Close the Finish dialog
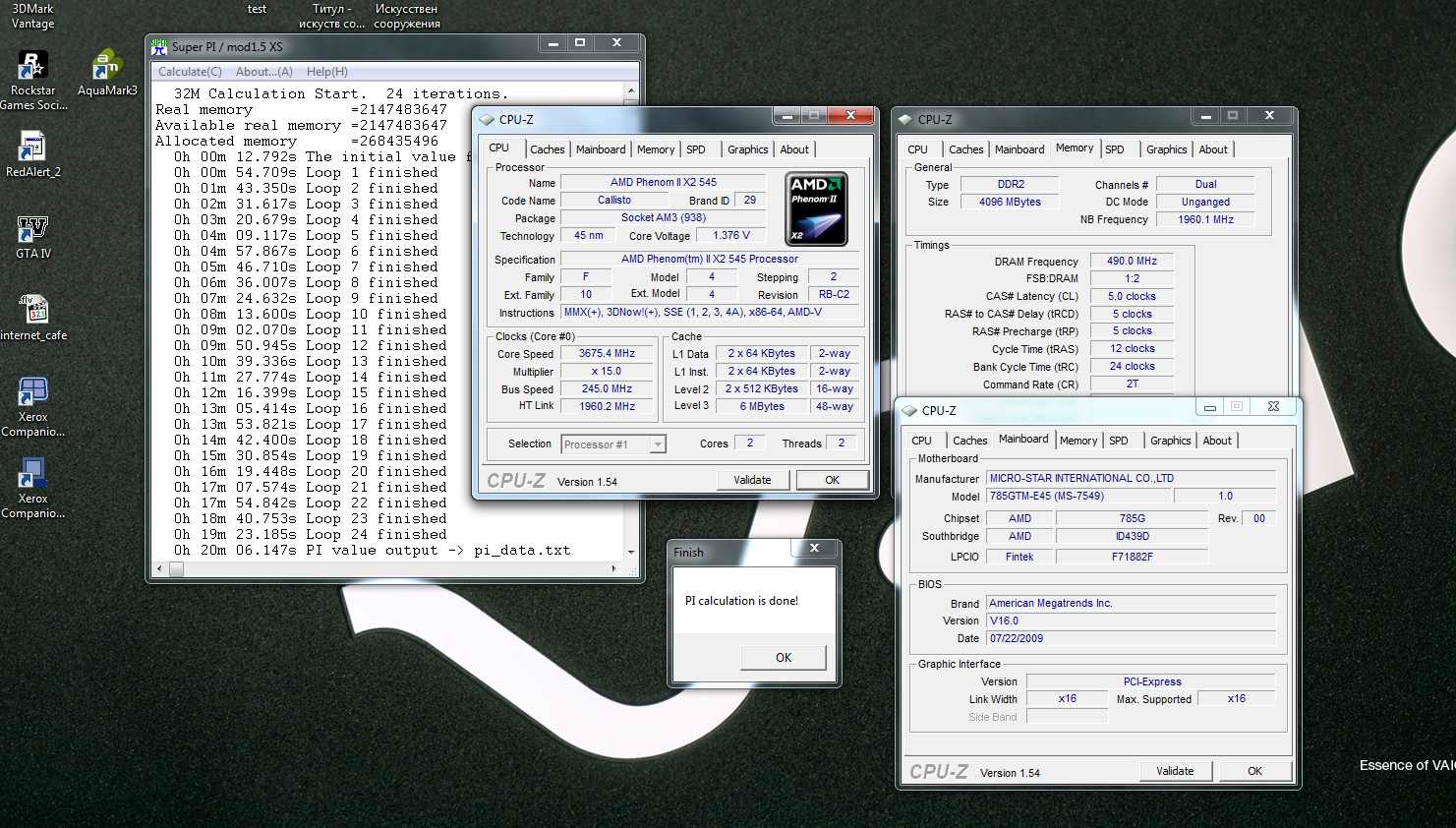 click(x=814, y=548)
